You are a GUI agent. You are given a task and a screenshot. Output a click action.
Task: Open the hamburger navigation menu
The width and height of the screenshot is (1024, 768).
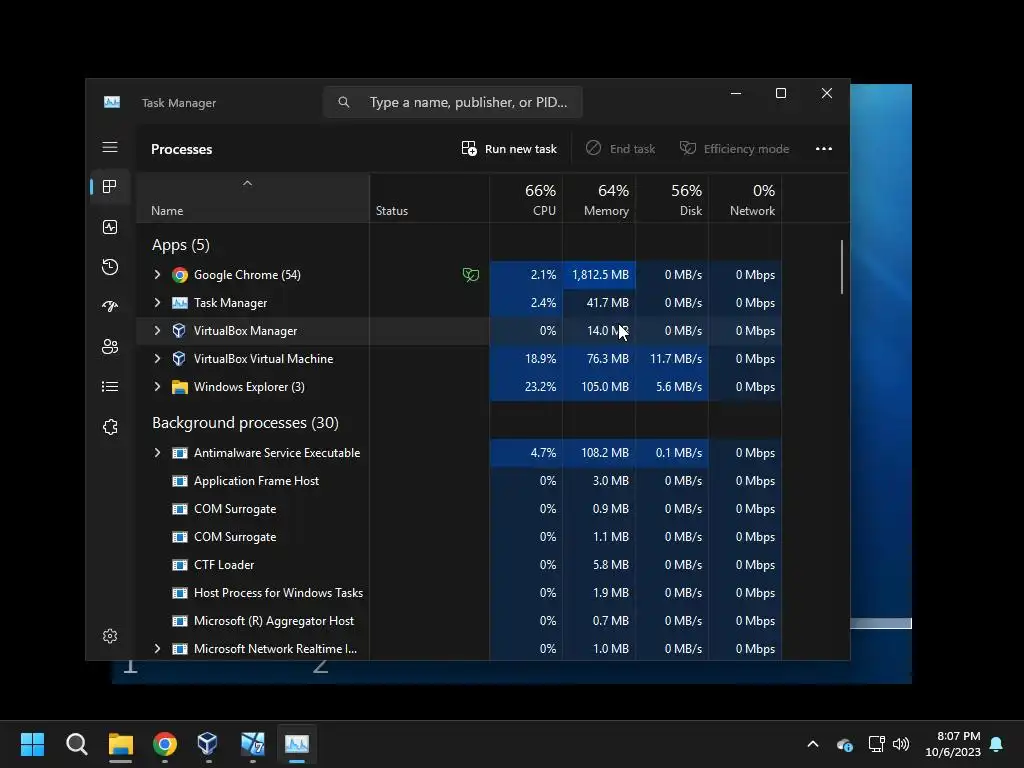click(x=110, y=148)
